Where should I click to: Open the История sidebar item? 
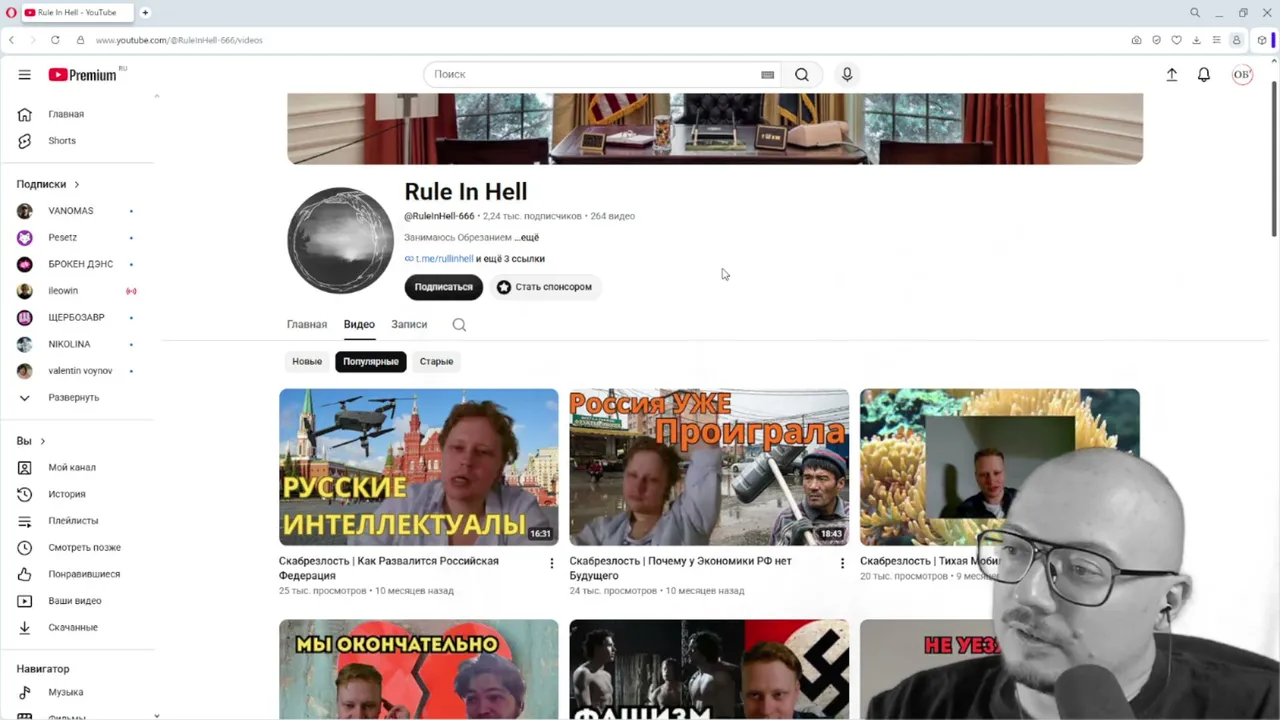pyautogui.click(x=67, y=494)
